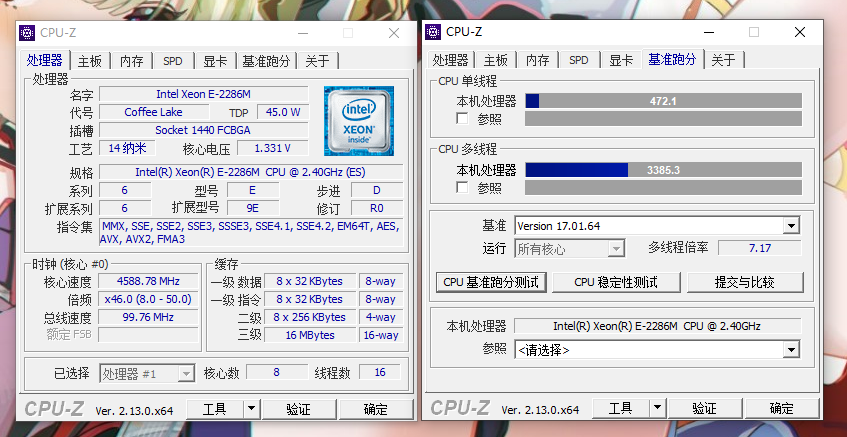
Task: Click 扩展型号 value 9E
Action: [253, 208]
